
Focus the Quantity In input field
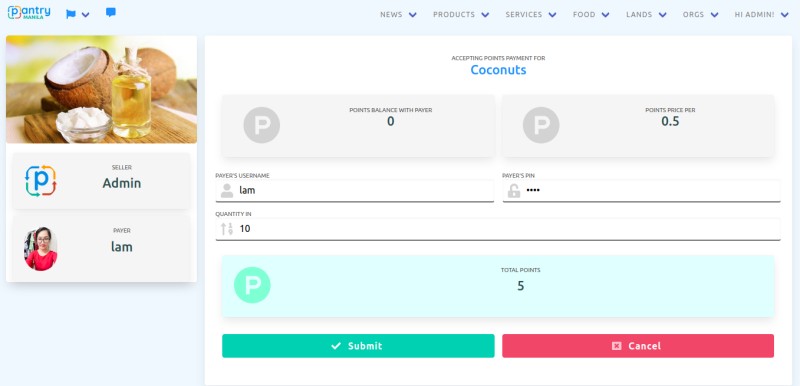[498, 229]
